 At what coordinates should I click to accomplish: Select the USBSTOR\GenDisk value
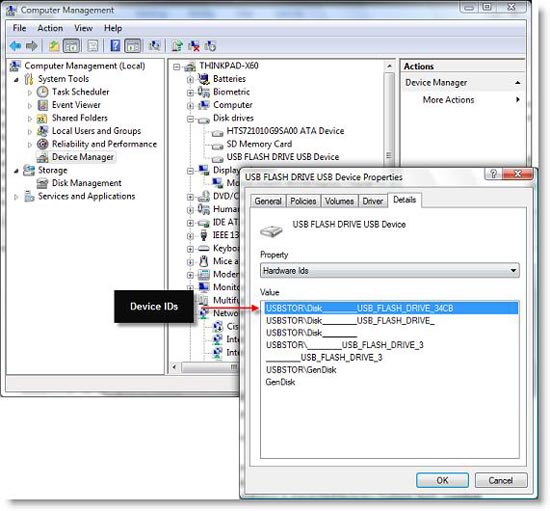point(301,370)
